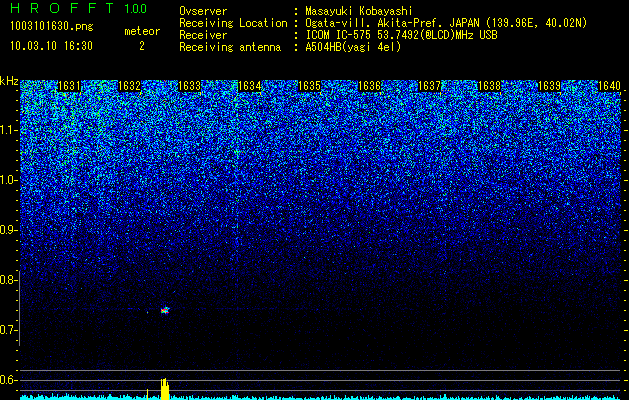Click the Receiving Location label
Image resolution: width=629 pixels, height=400 pixels.
pos(233,23)
